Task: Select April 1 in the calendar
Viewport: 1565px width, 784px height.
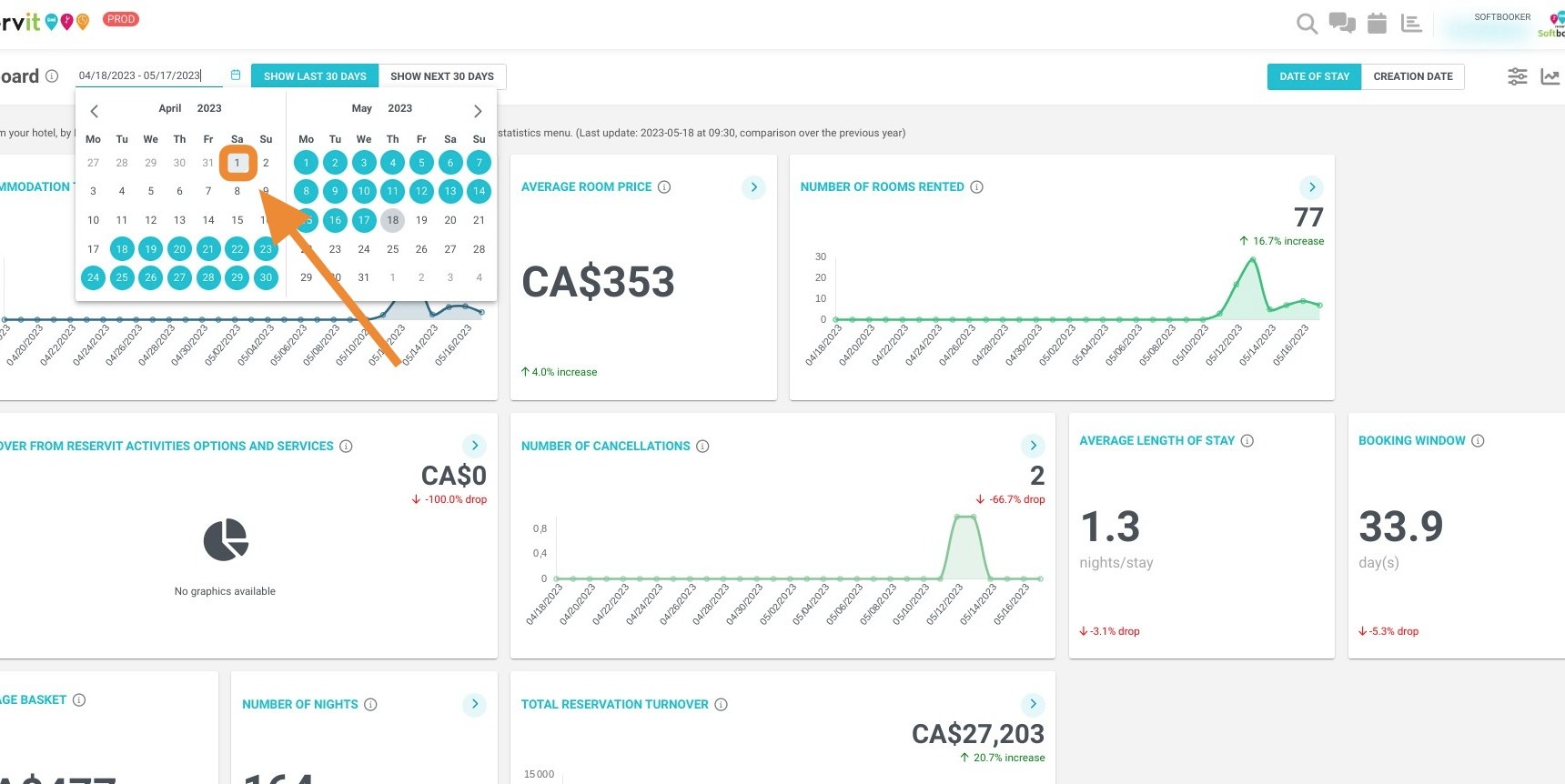Action: tap(237, 163)
